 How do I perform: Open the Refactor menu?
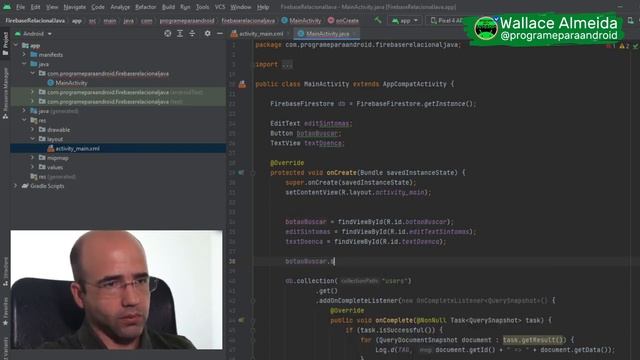tap(146, 7)
